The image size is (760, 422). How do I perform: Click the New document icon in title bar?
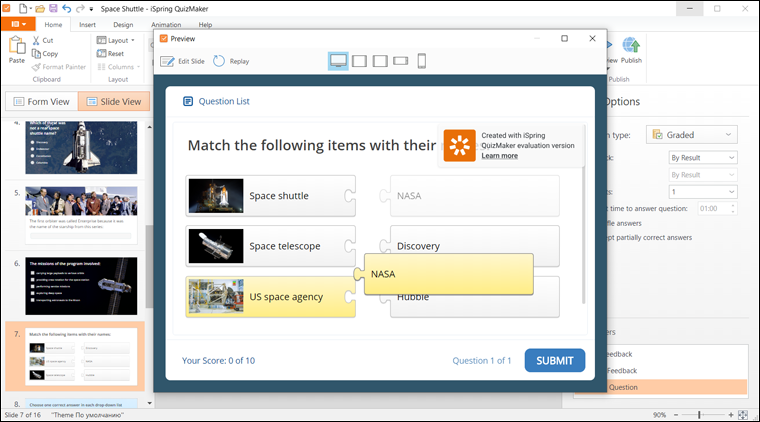tap(23, 9)
